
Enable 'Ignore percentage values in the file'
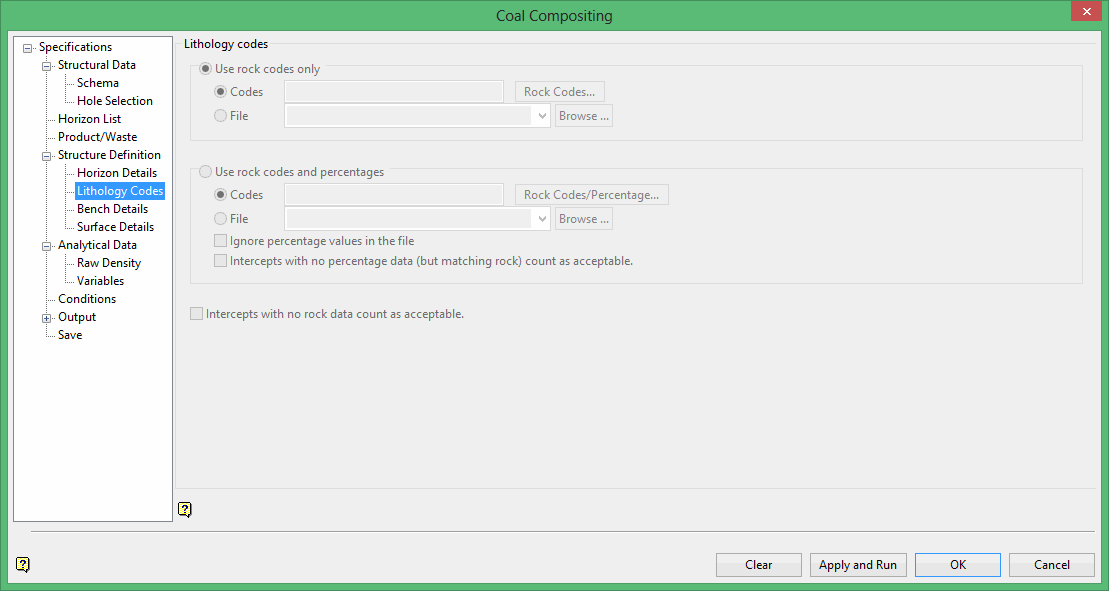[221, 241]
